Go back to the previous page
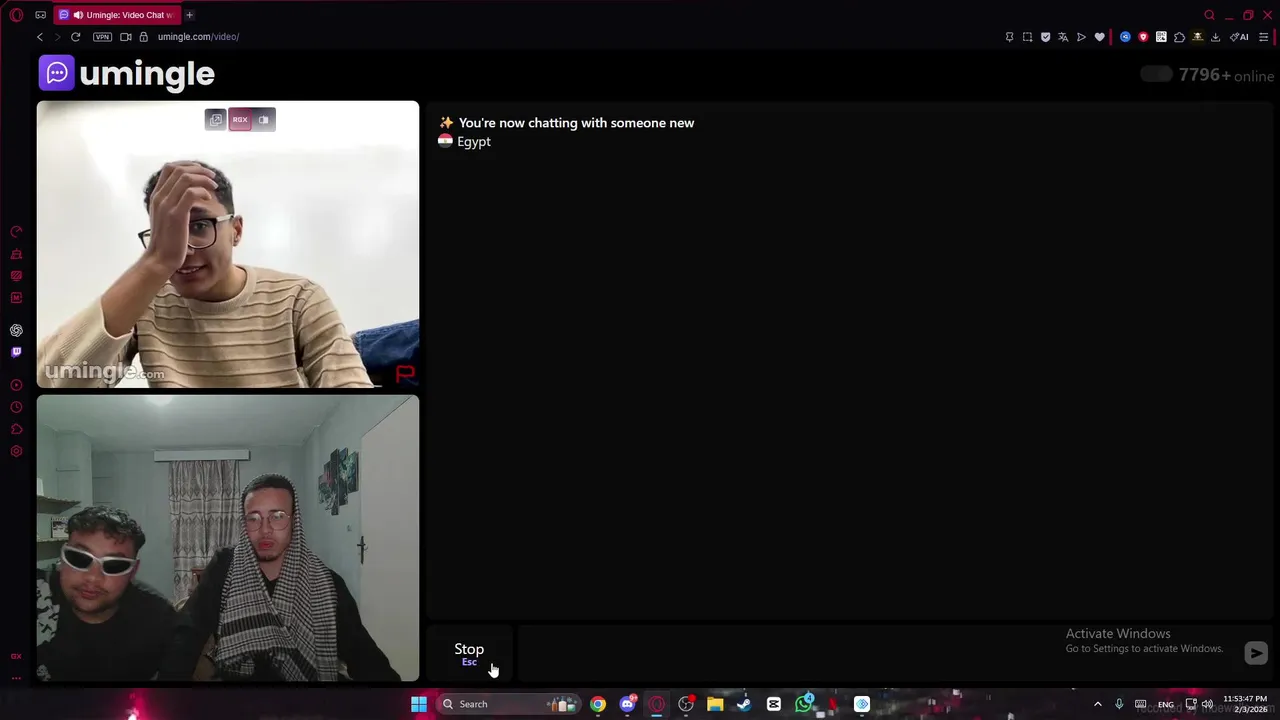The height and width of the screenshot is (720, 1280). tap(40, 37)
